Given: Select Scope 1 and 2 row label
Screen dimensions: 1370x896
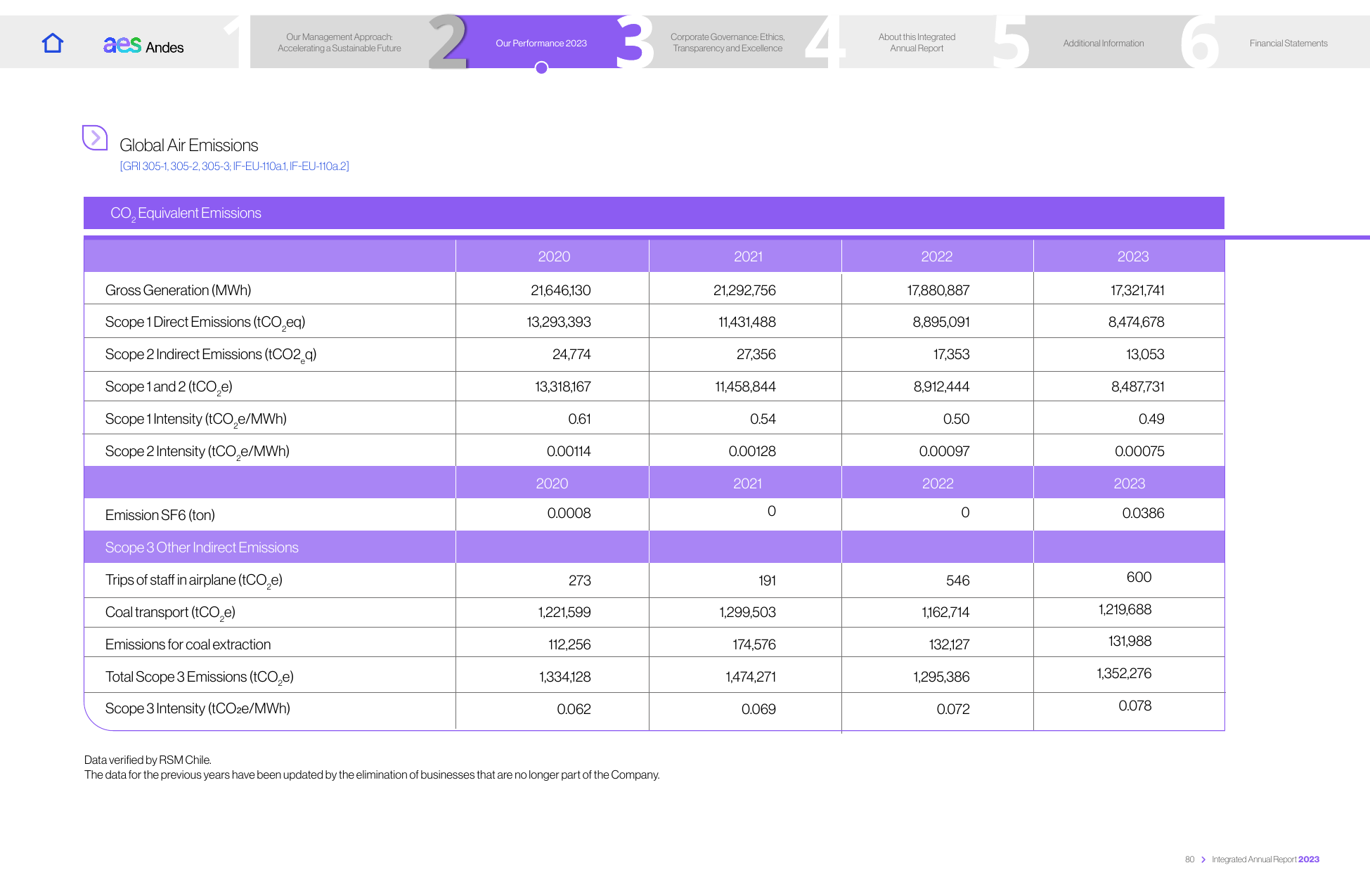Looking at the screenshot, I should (169, 387).
